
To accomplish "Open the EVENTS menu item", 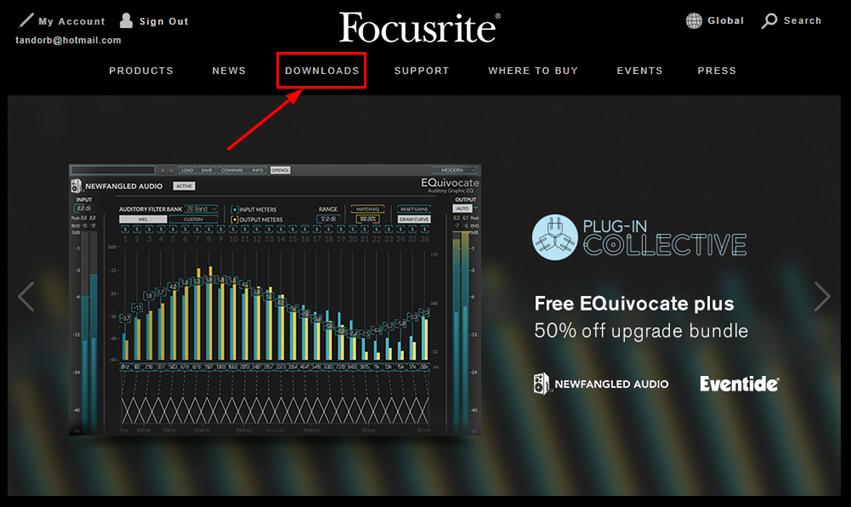I will [640, 71].
